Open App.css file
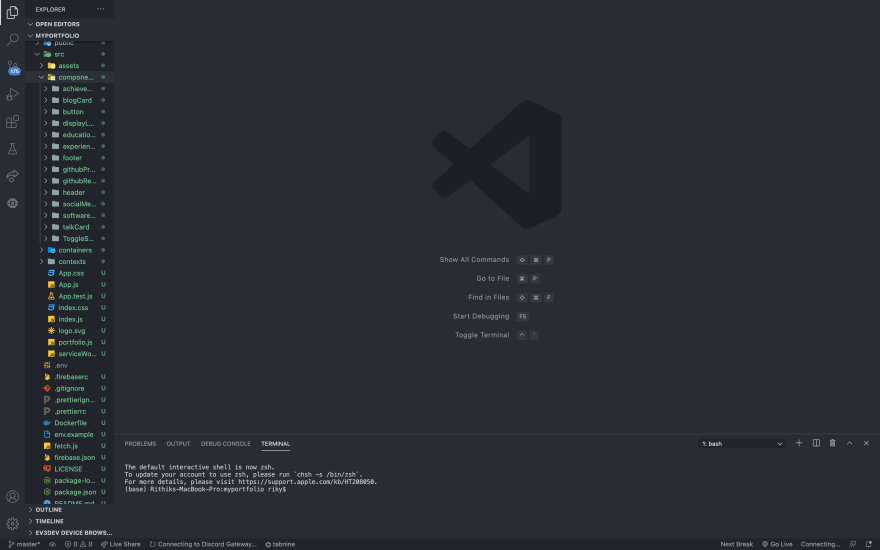 (70, 273)
